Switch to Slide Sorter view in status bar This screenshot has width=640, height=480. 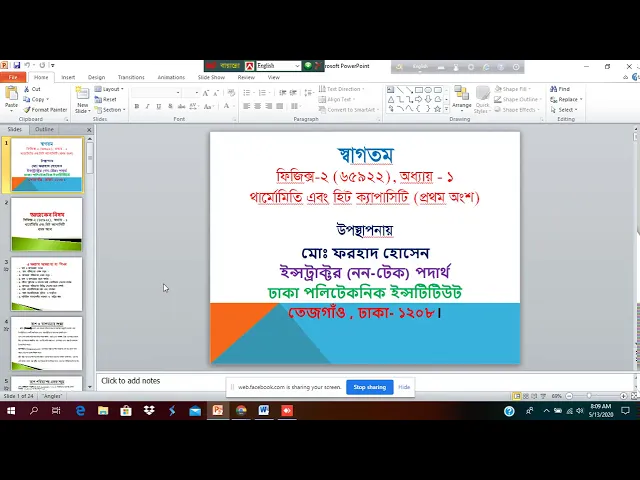coord(526,396)
